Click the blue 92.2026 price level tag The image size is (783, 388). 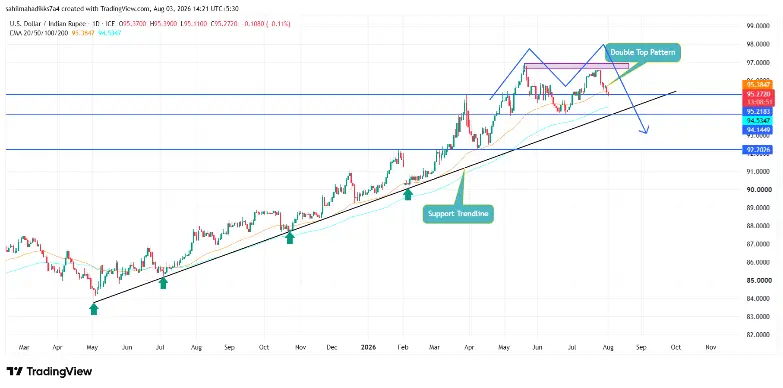pyautogui.click(x=759, y=149)
